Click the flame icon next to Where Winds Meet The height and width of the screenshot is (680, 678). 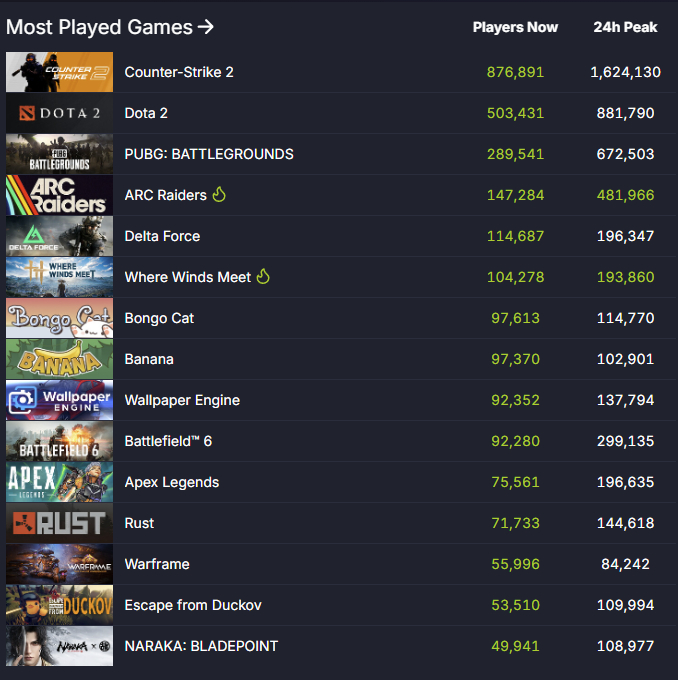click(x=263, y=277)
